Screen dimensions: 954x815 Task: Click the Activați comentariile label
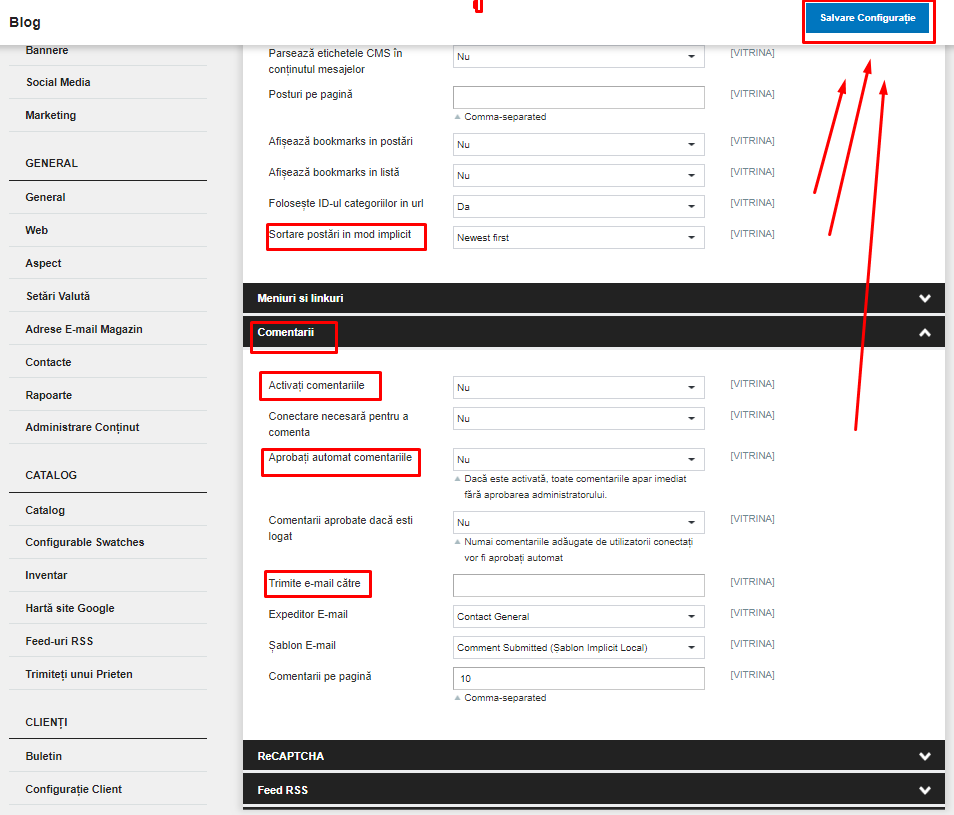(x=316, y=386)
